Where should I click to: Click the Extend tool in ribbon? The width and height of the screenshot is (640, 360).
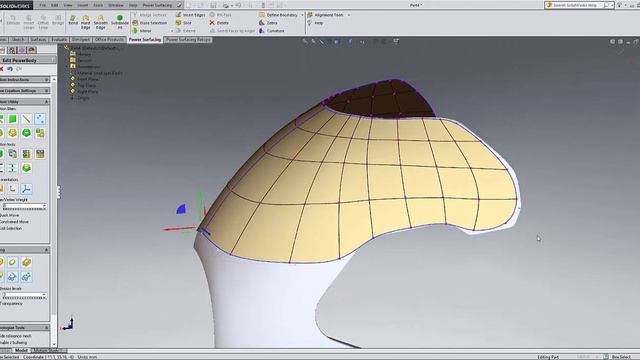click(x=186, y=31)
